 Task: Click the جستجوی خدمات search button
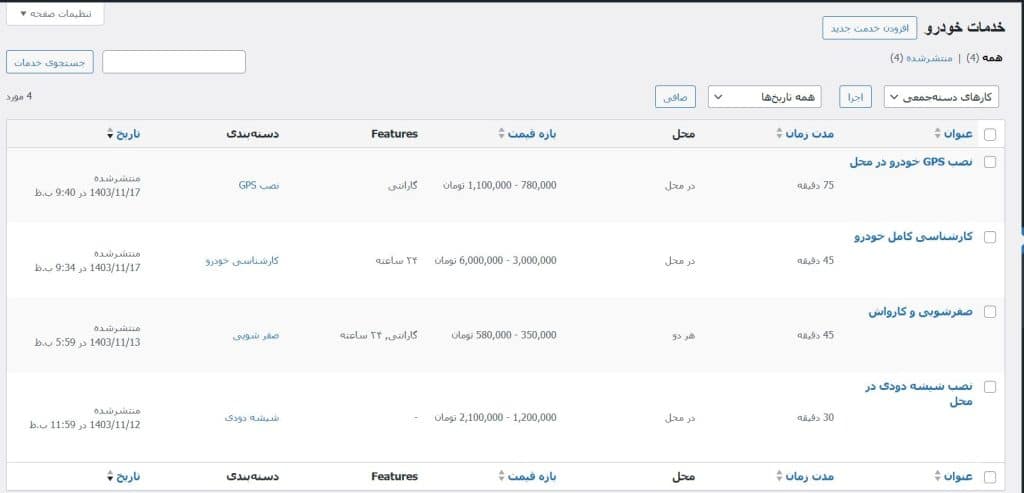coord(50,62)
